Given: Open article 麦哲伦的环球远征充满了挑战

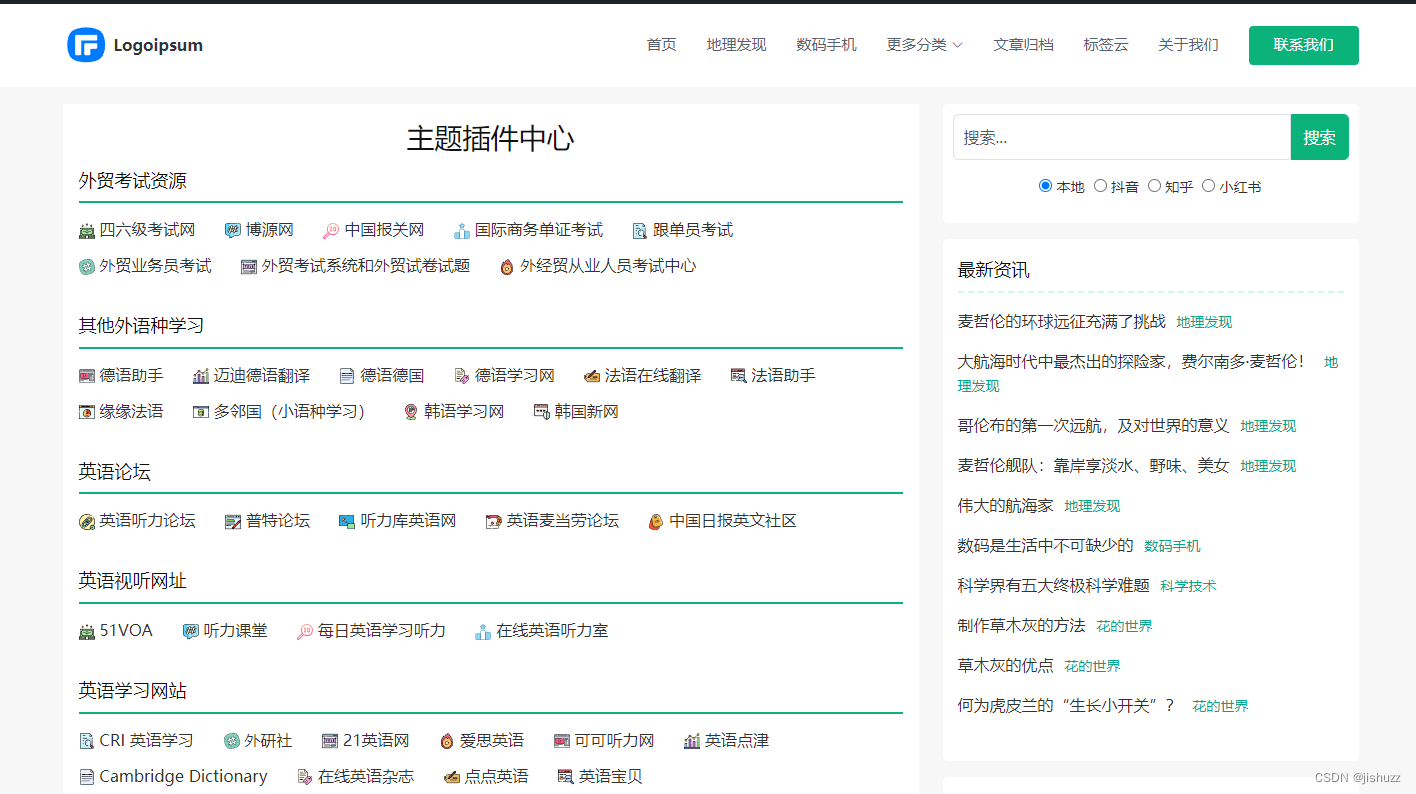Looking at the screenshot, I should [1061, 322].
